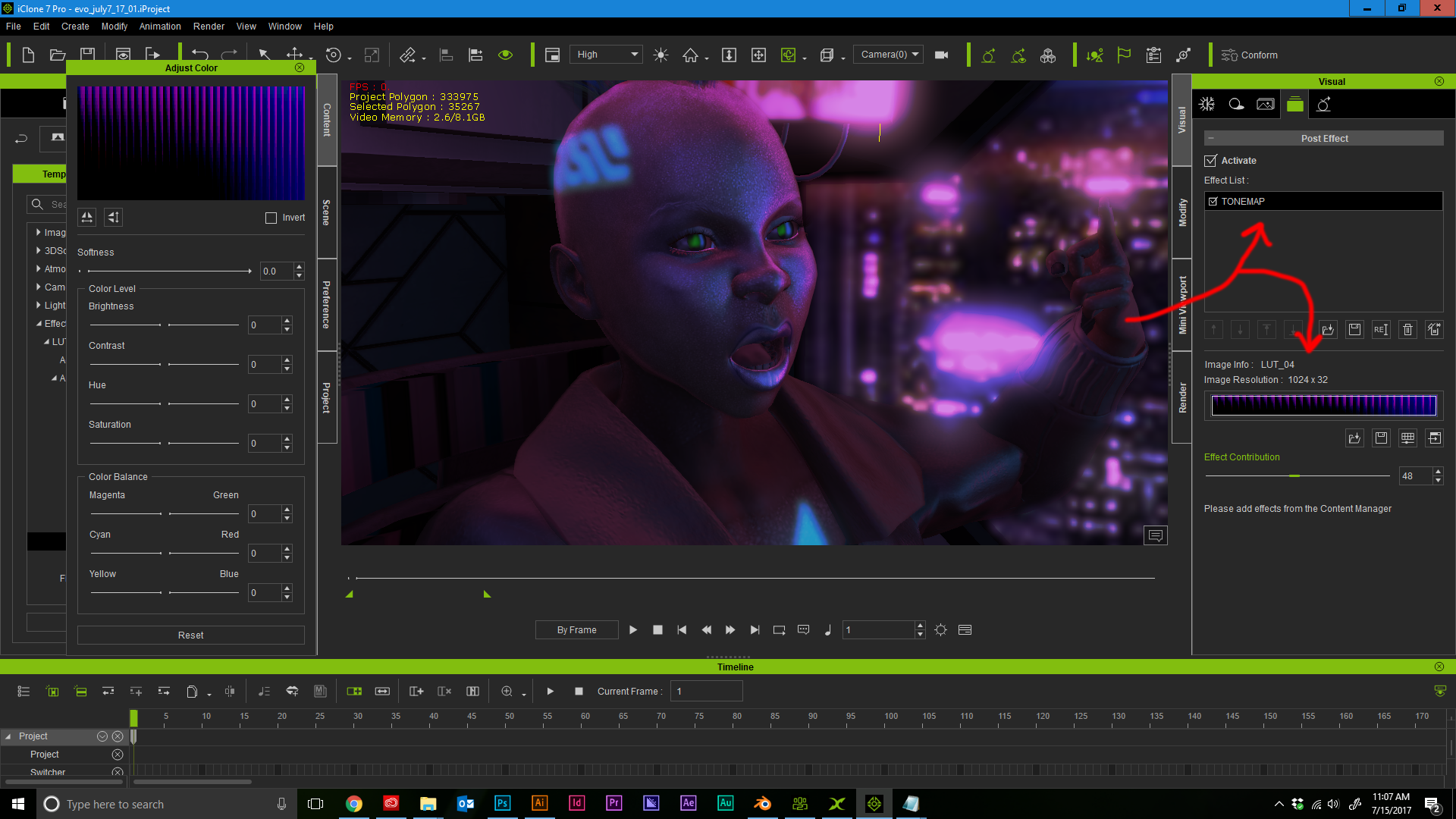This screenshot has width=1456, height=819.
Task: Click the Reset button in Adjust Color
Action: click(x=191, y=635)
